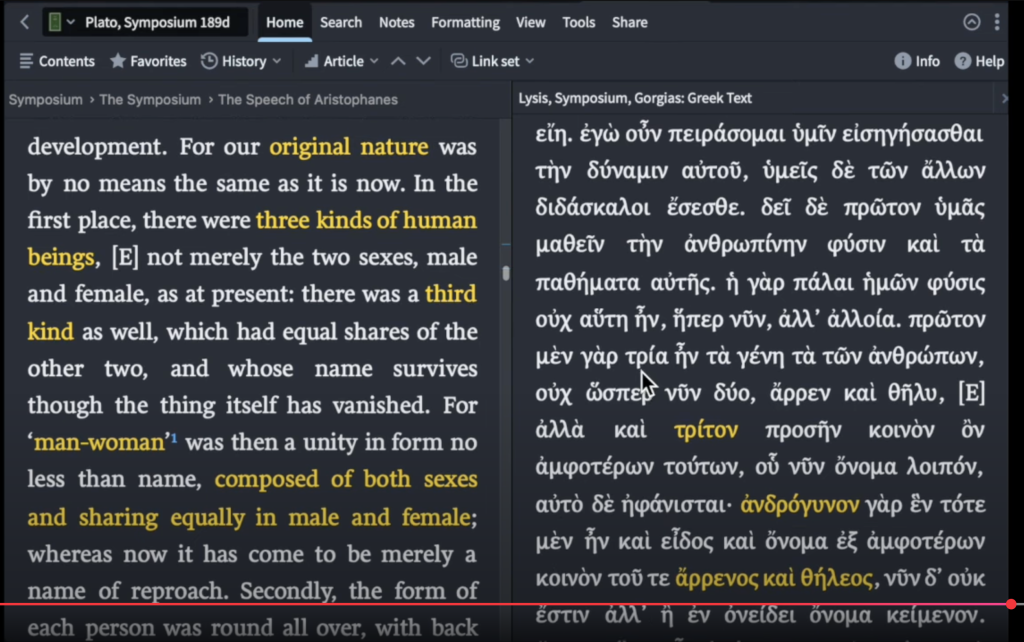Expand the Link set dropdown
This screenshot has height=642, width=1024.
(492, 61)
